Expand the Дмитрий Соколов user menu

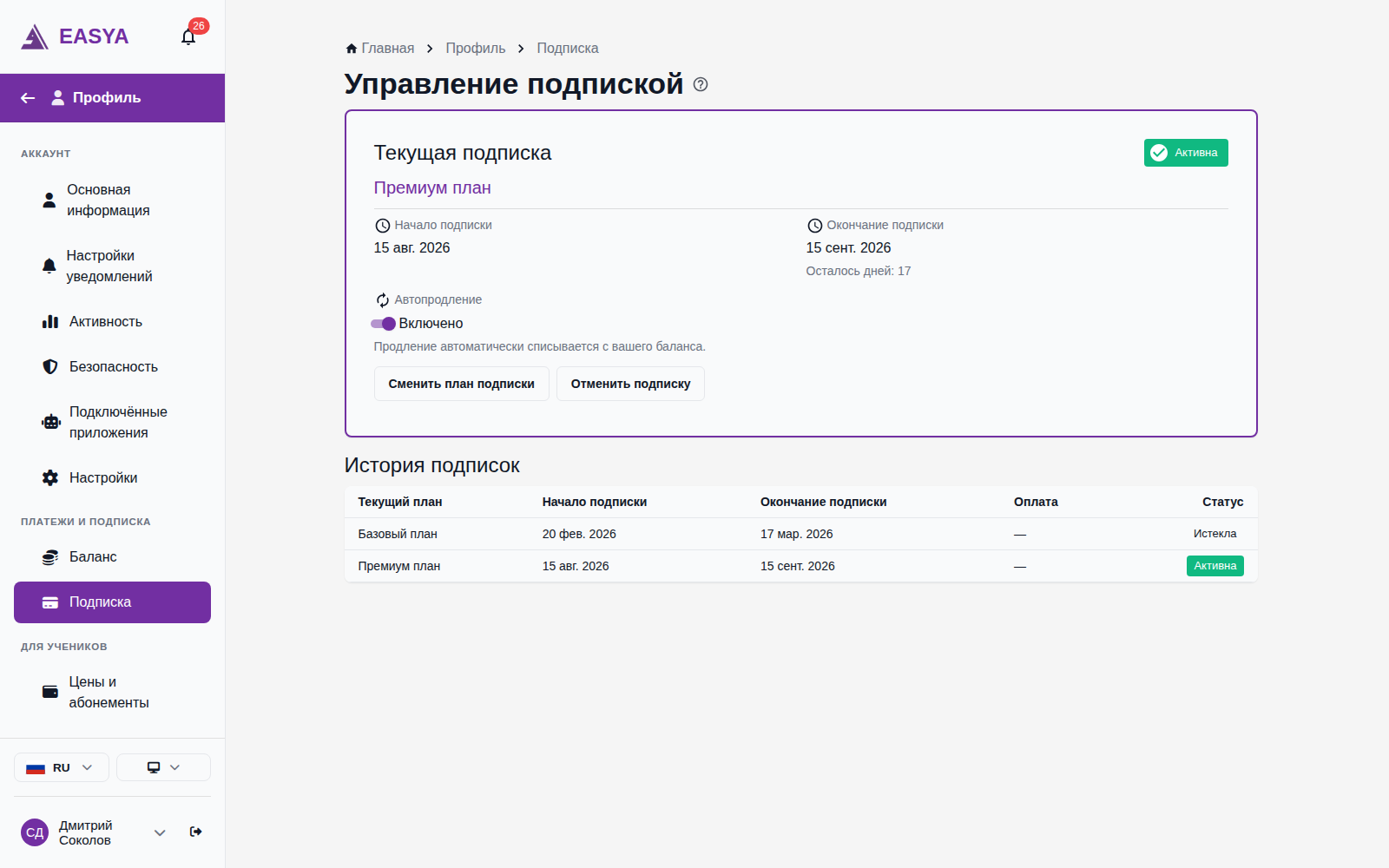click(160, 832)
